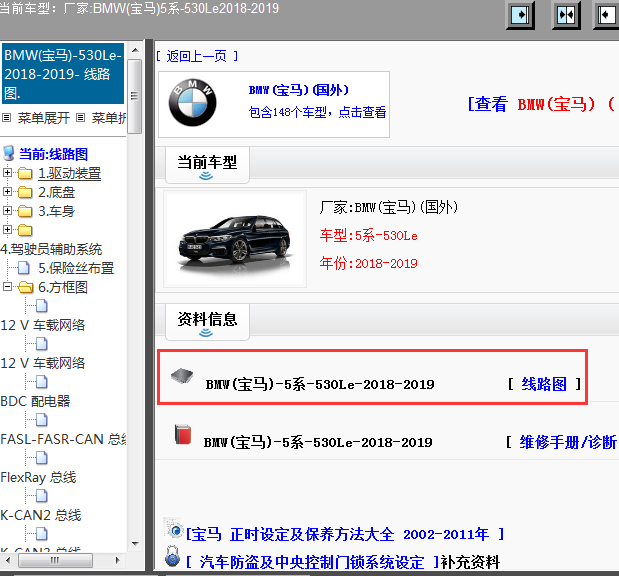This screenshot has width=619, height=576.
Task: Select 4.驾驶员辅助系统 in the tree
Action: (x=51, y=249)
